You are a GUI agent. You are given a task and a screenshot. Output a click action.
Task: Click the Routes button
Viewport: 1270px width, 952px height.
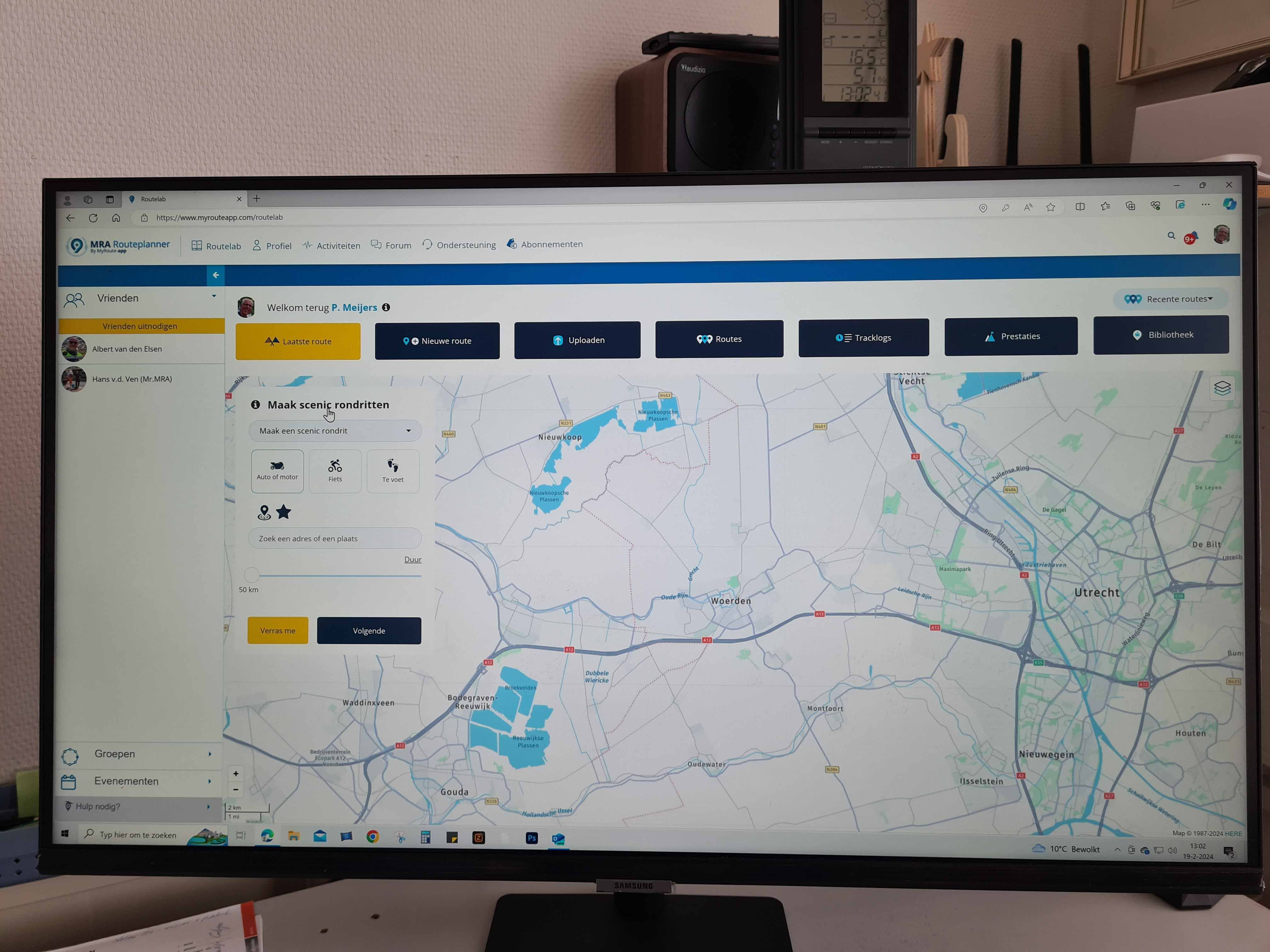point(719,339)
